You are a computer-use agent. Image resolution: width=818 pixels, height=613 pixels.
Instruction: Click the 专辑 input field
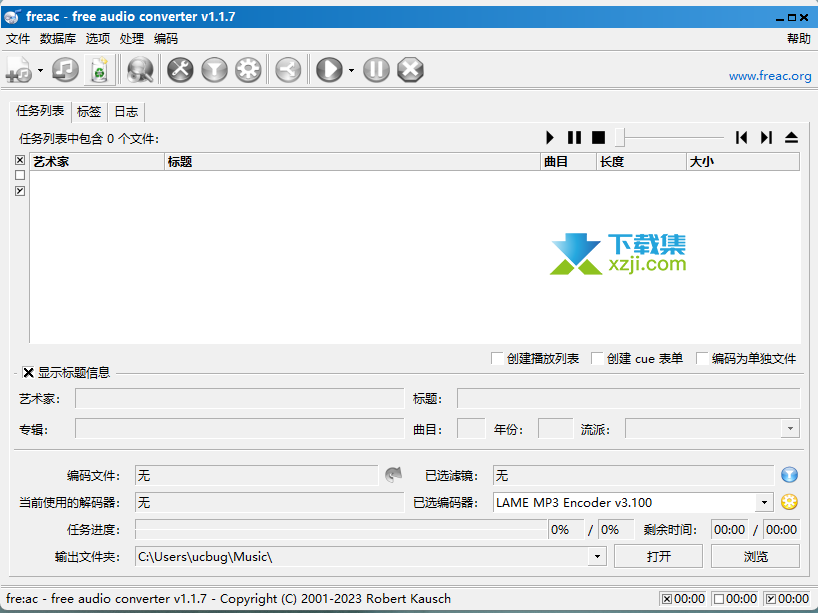click(239, 429)
